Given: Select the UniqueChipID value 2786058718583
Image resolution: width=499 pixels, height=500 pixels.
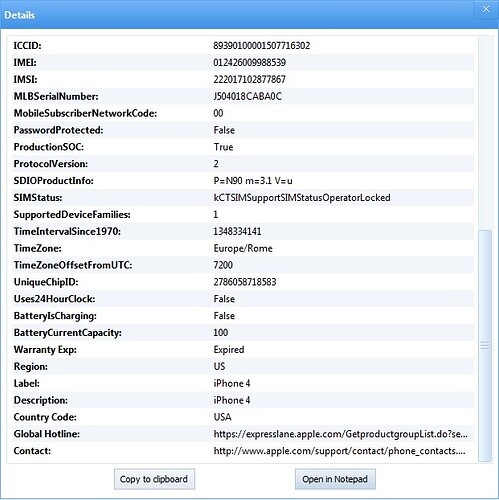Looking at the screenshot, I should pyautogui.click(x=245, y=282).
